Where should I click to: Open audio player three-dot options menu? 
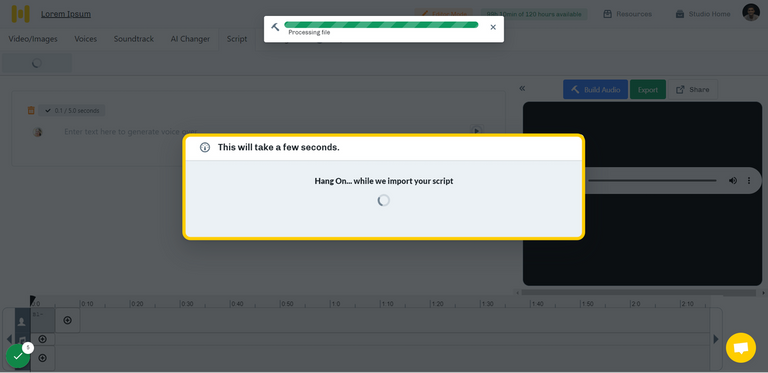click(x=748, y=181)
